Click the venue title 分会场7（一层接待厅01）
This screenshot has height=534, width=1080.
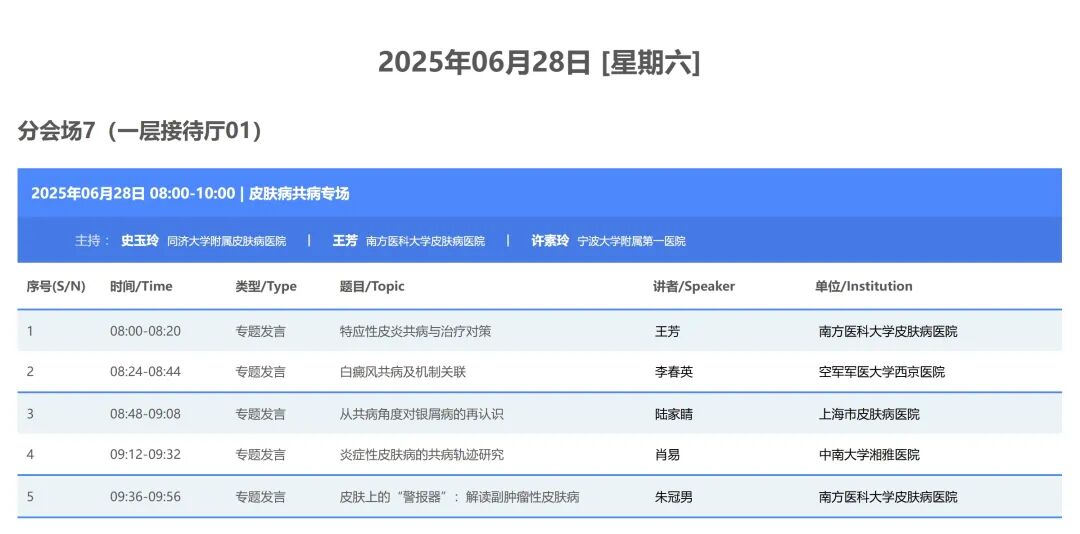[x=140, y=130]
